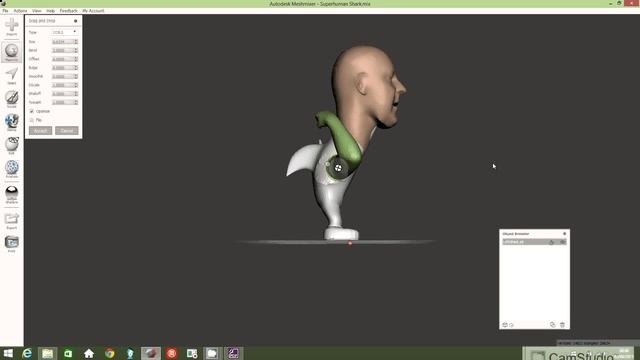Open the Shaders sphere icon

pos(11,194)
